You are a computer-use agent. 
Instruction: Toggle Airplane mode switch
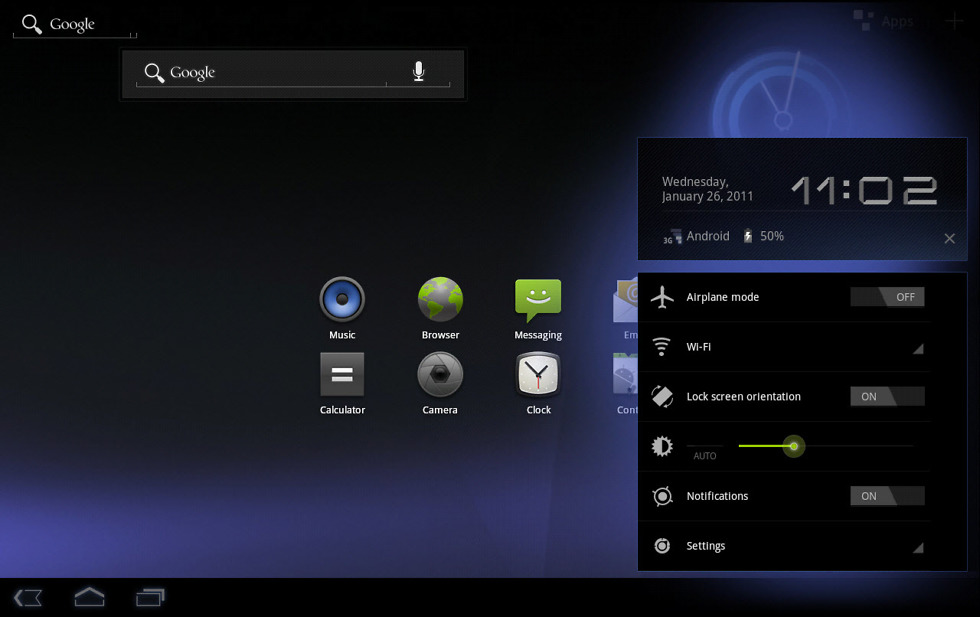[x=887, y=297]
